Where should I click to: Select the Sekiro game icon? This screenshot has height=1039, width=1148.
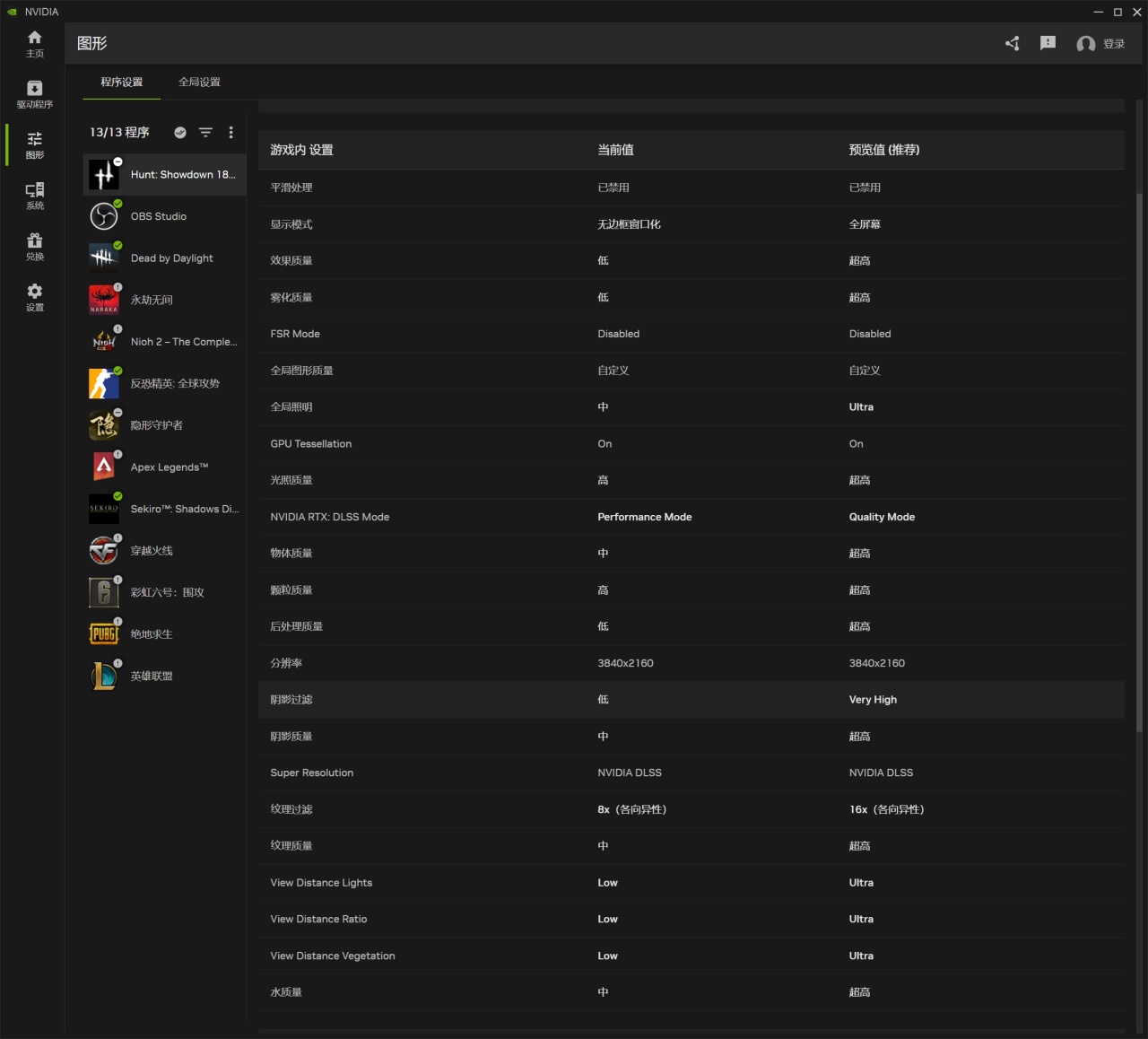click(x=104, y=509)
